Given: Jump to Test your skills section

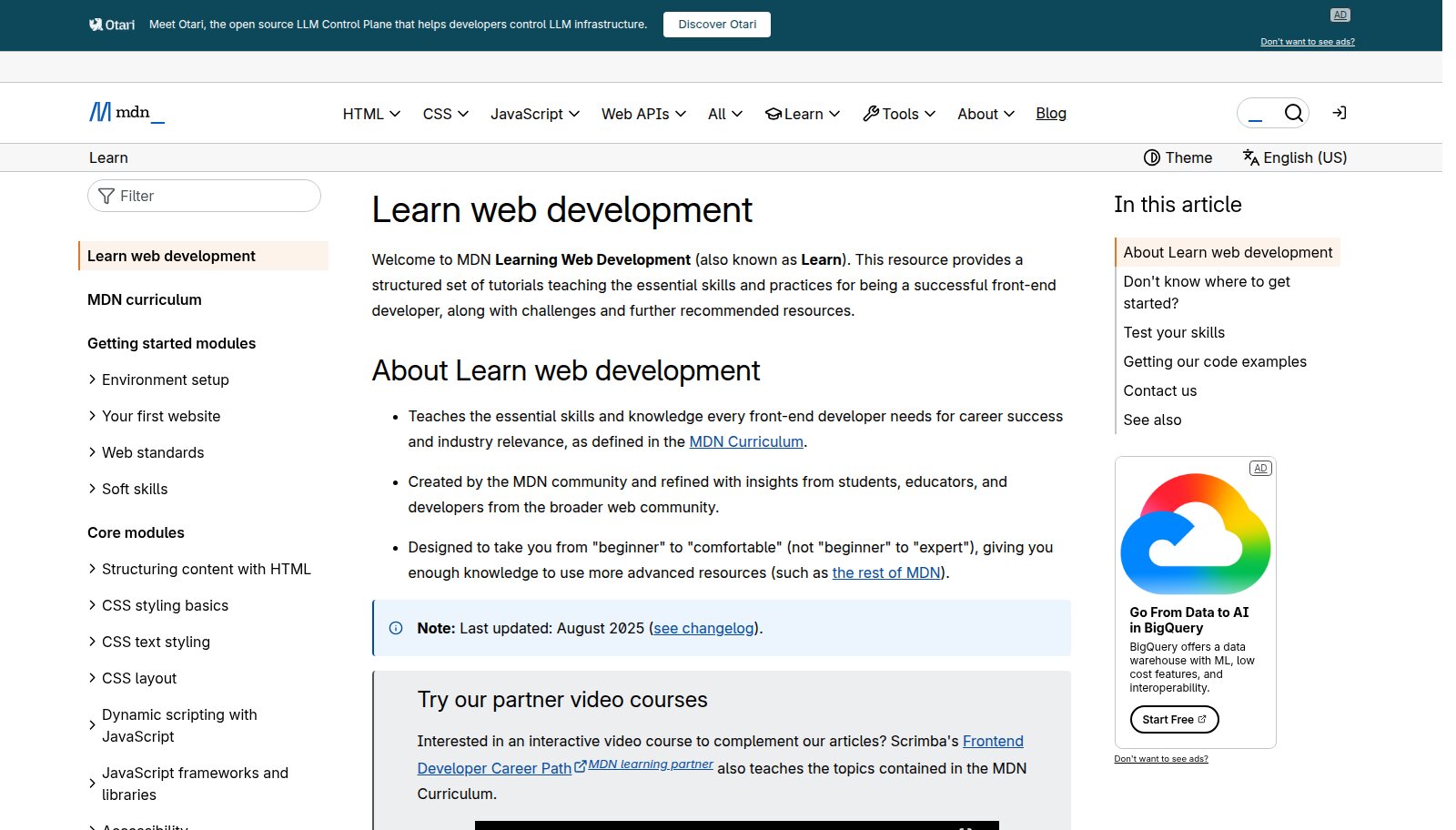Looking at the screenshot, I should tap(1174, 332).
